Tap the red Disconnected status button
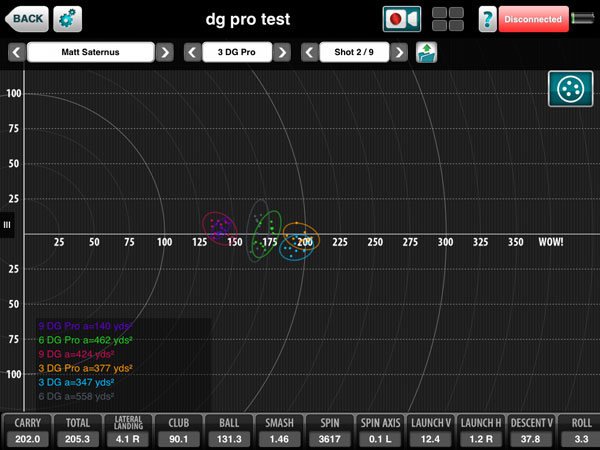The image size is (600, 450). pyautogui.click(x=532, y=18)
